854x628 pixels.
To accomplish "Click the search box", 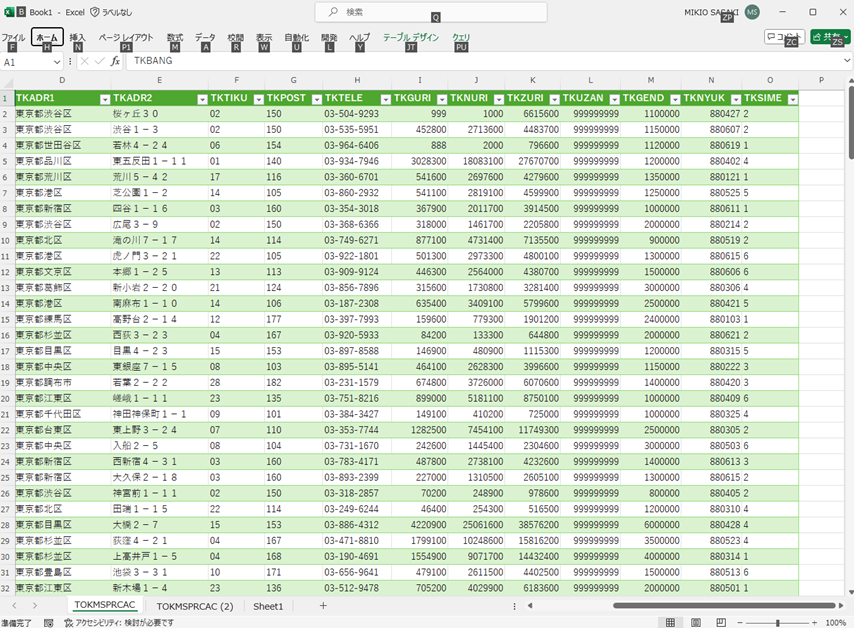I will [x=431, y=12].
